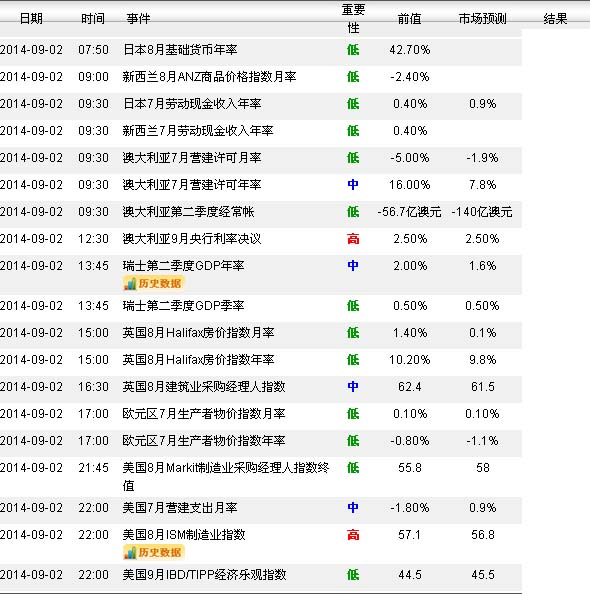Open 历史数据 button under 瑞士第二季度GDP年率
This screenshot has width=590, height=596.
point(153,284)
